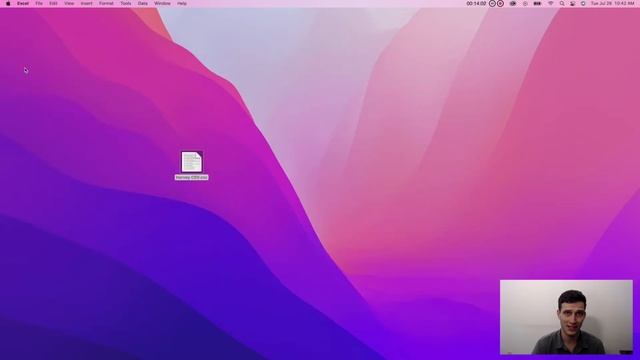Click the first circular recording control icon
The width and height of the screenshot is (640, 360).
point(492,3)
